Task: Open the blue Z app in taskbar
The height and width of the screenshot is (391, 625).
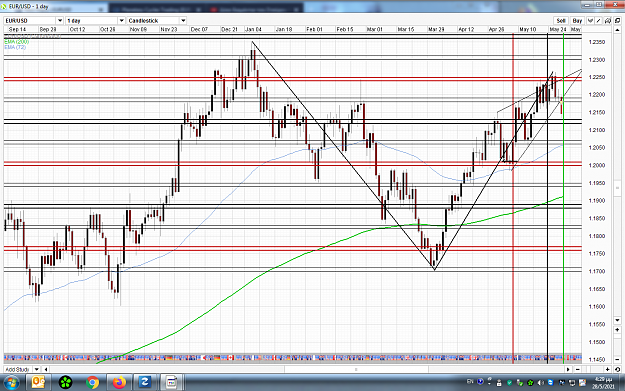Action: (x=144, y=383)
